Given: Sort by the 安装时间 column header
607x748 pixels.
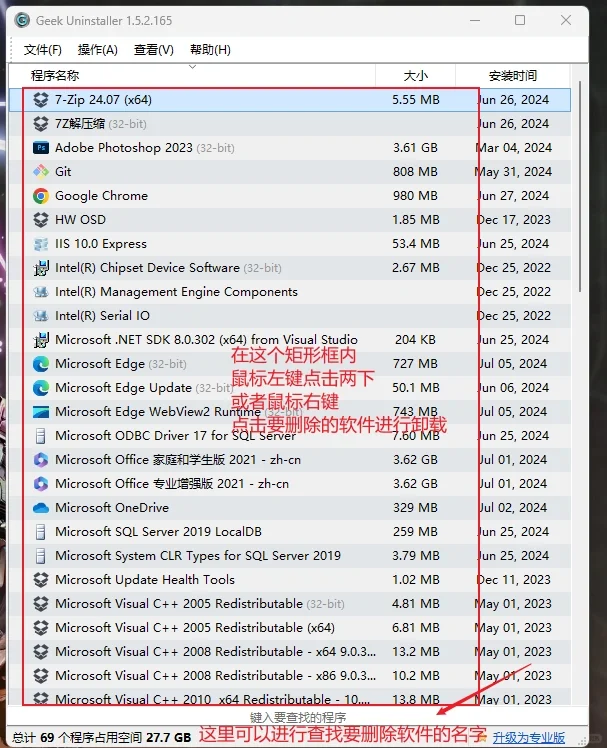Looking at the screenshot, I should point(513,75).
